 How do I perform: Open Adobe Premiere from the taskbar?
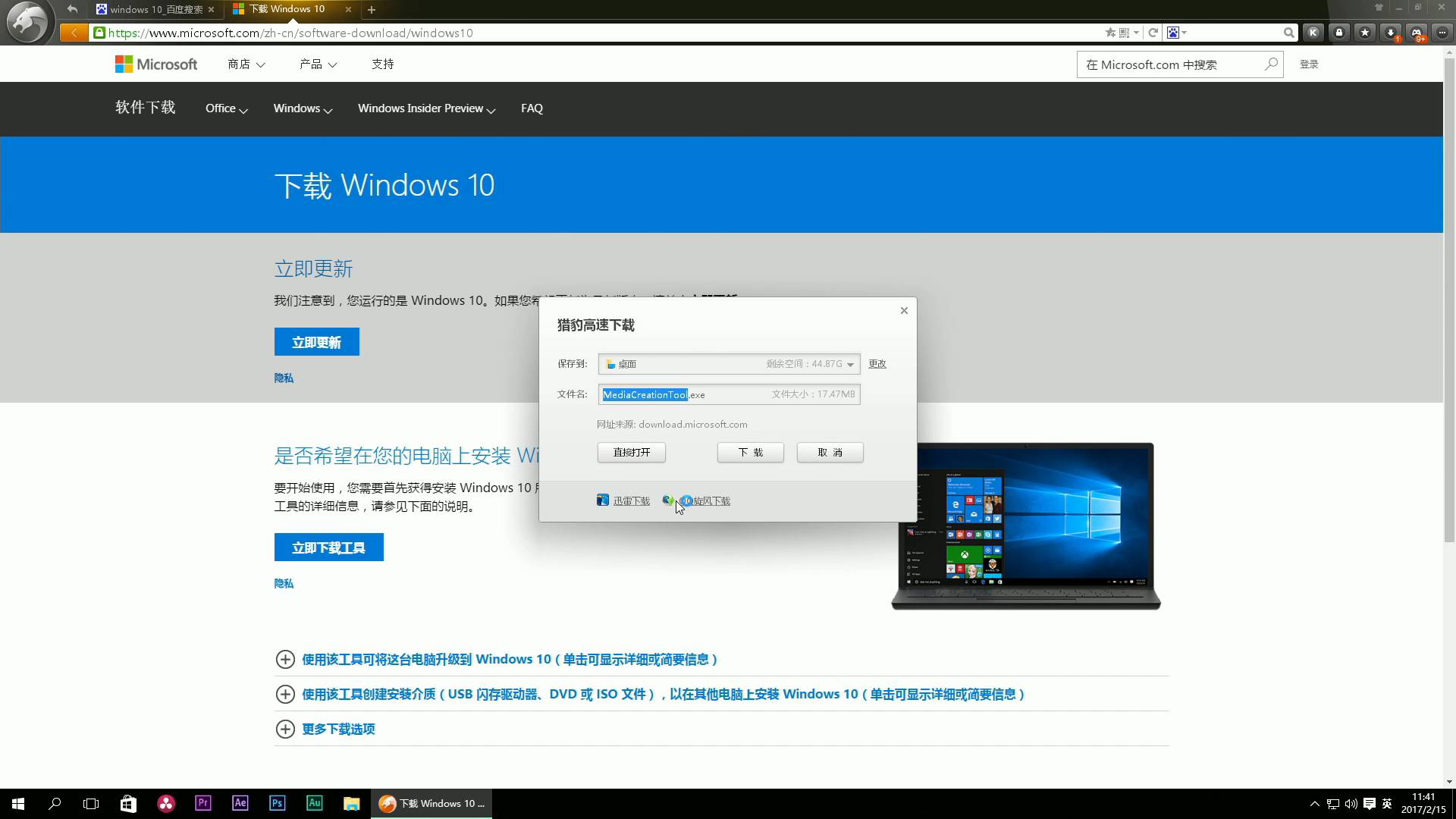202,803
